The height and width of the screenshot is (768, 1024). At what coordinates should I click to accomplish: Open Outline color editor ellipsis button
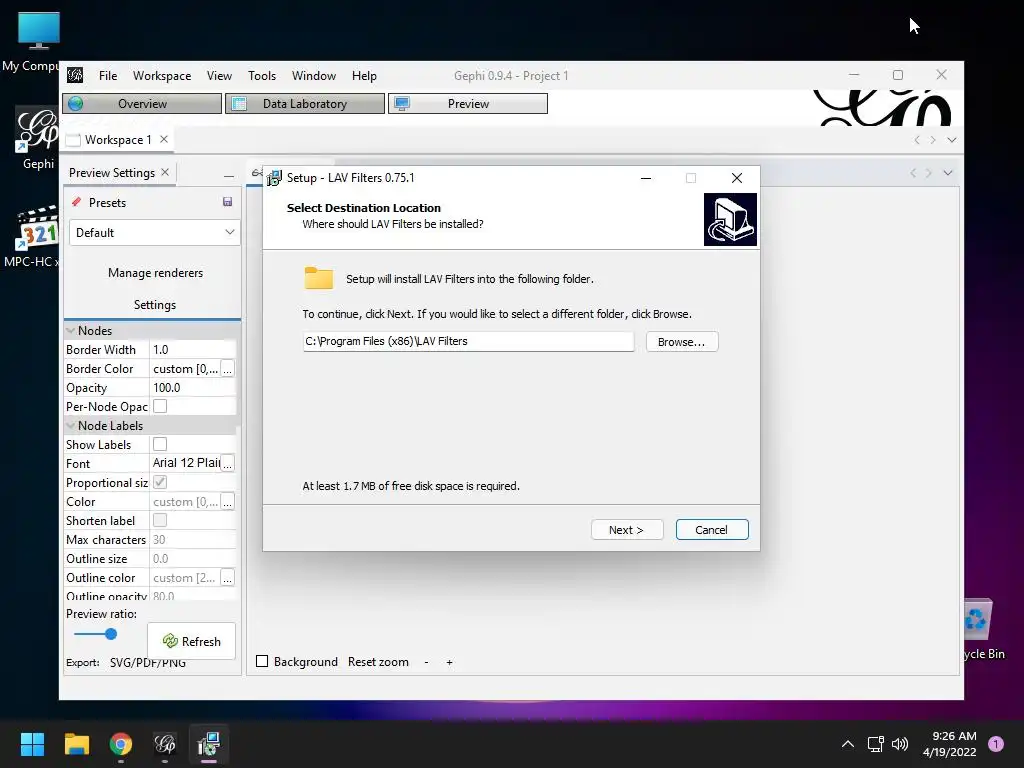pos(227,578)
